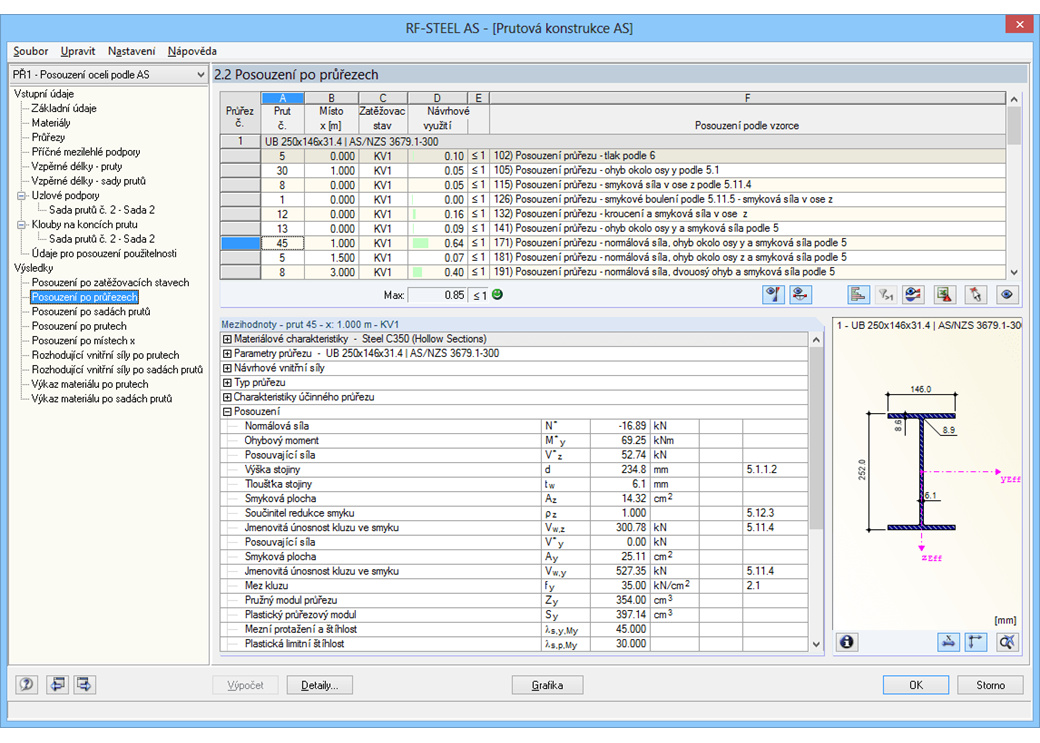Click the result diagrams bar-chart icon
Screen dimensions: 1040x743
(x=858, y=295)
